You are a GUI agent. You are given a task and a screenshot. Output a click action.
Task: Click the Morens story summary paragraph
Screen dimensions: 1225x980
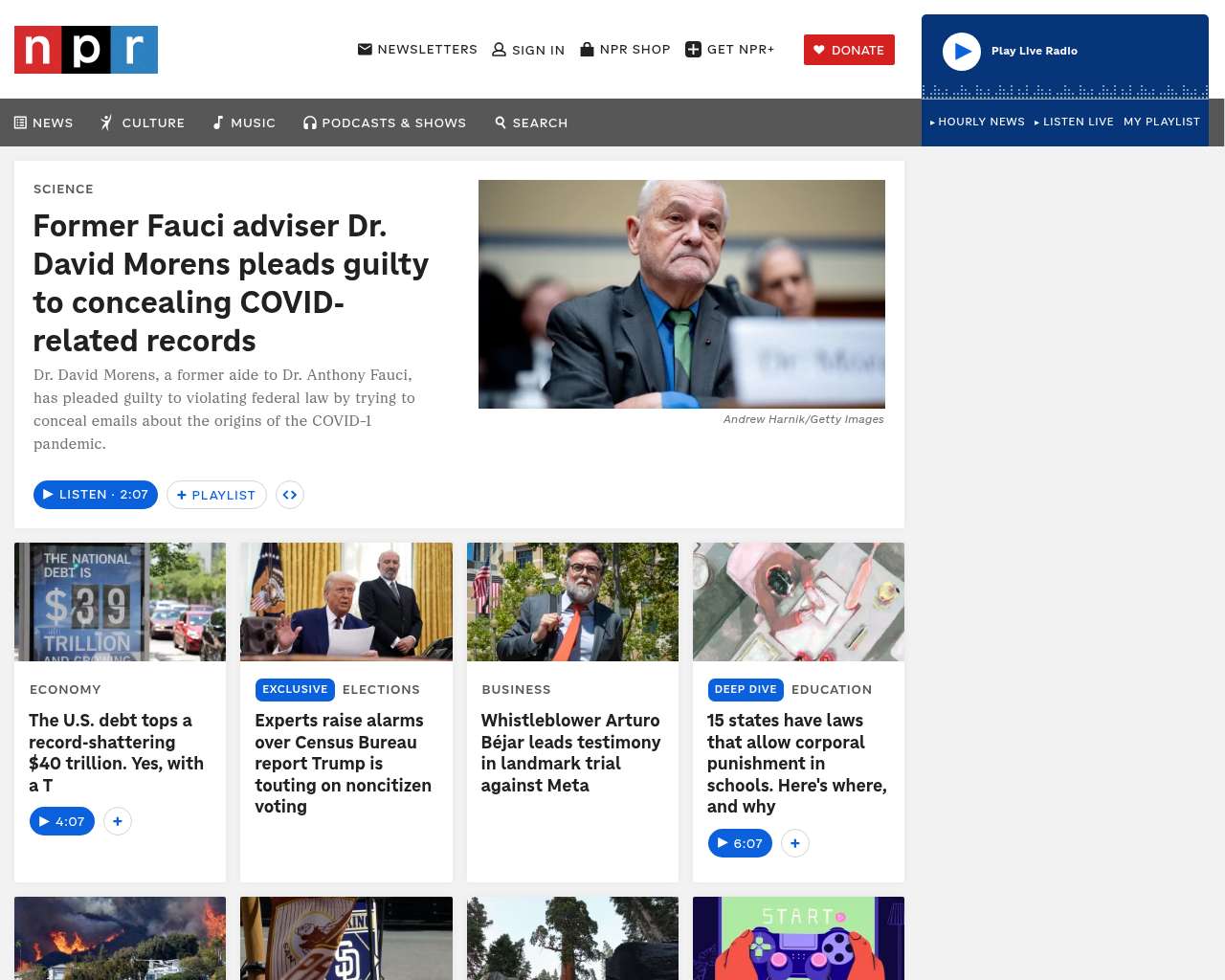tap(225, 410)
